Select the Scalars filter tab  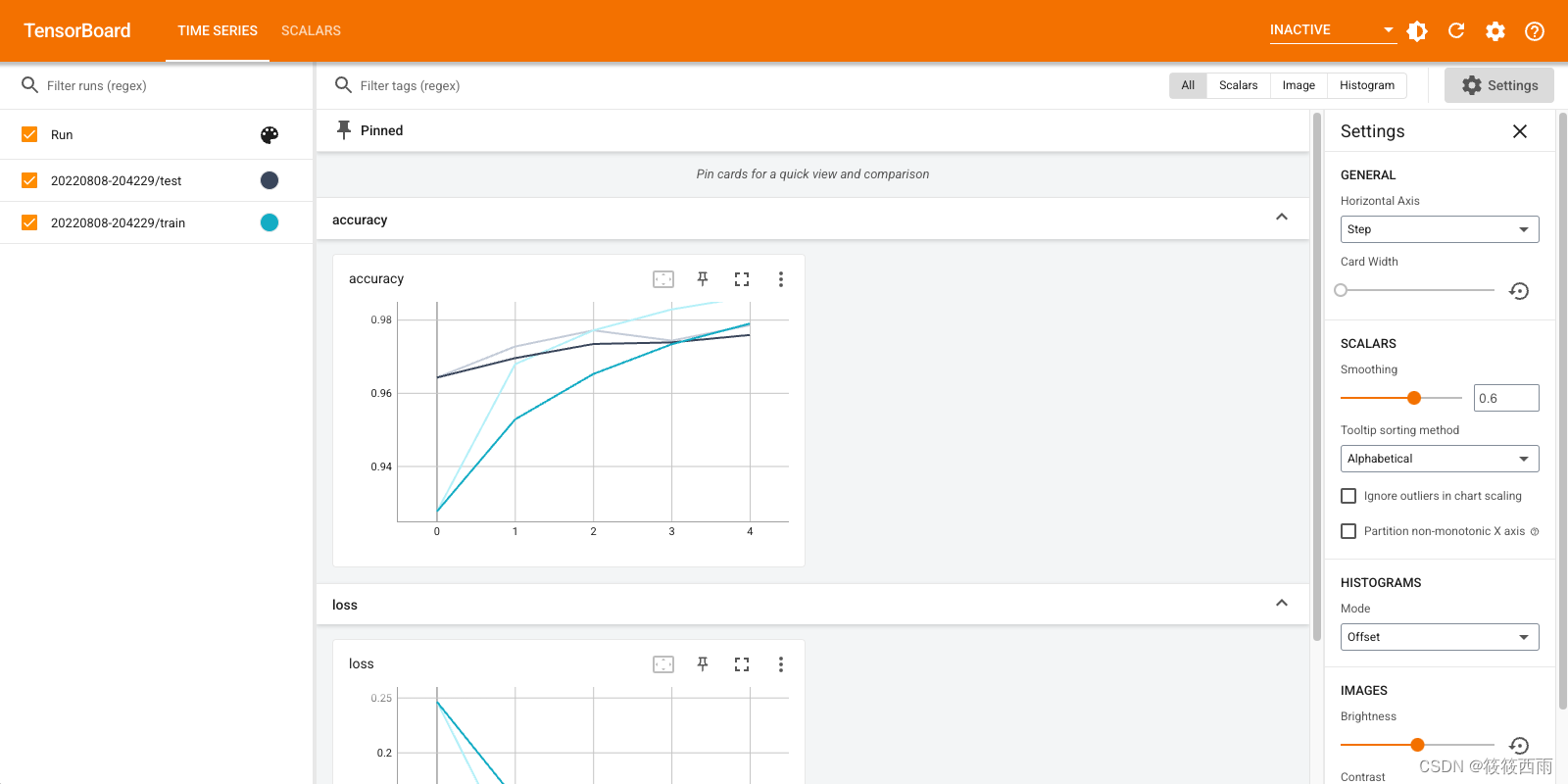pos(1238,85)
